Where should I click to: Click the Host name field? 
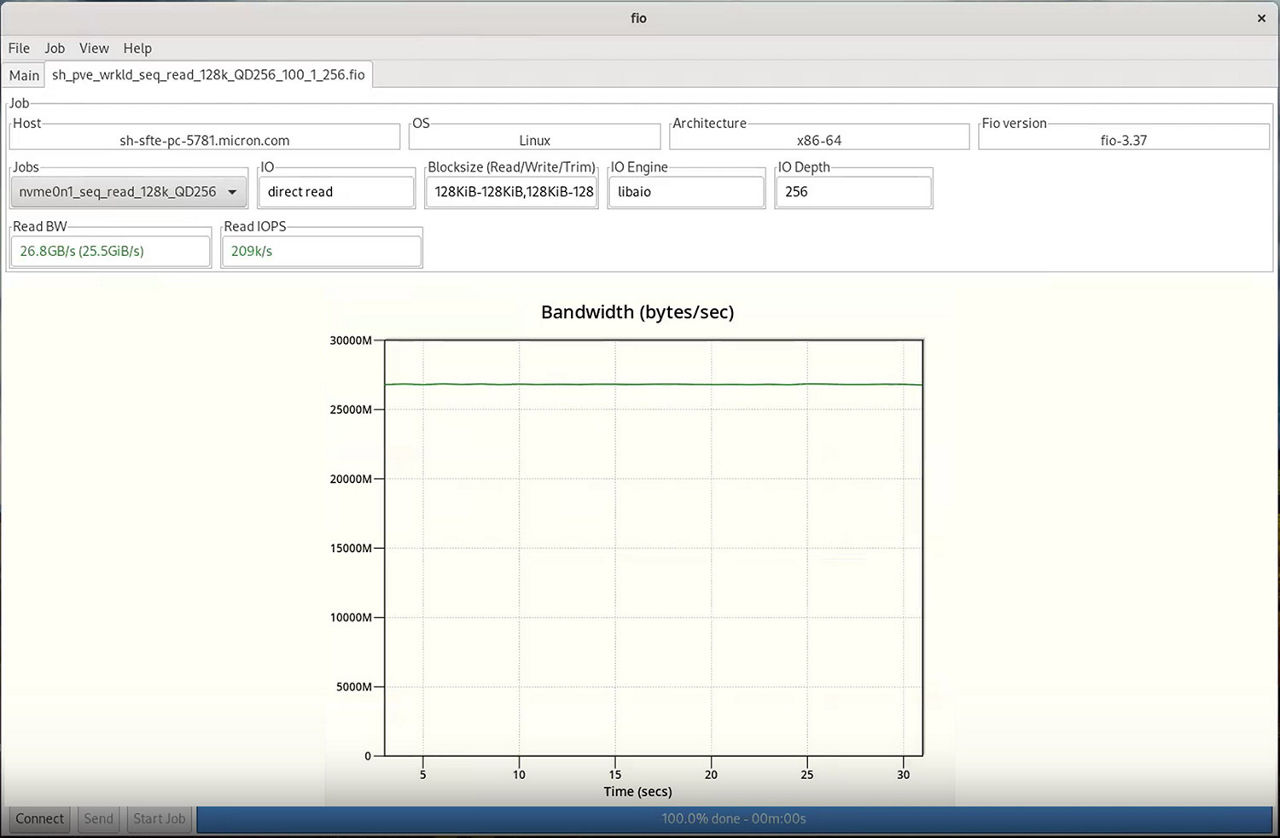point(204,140)
